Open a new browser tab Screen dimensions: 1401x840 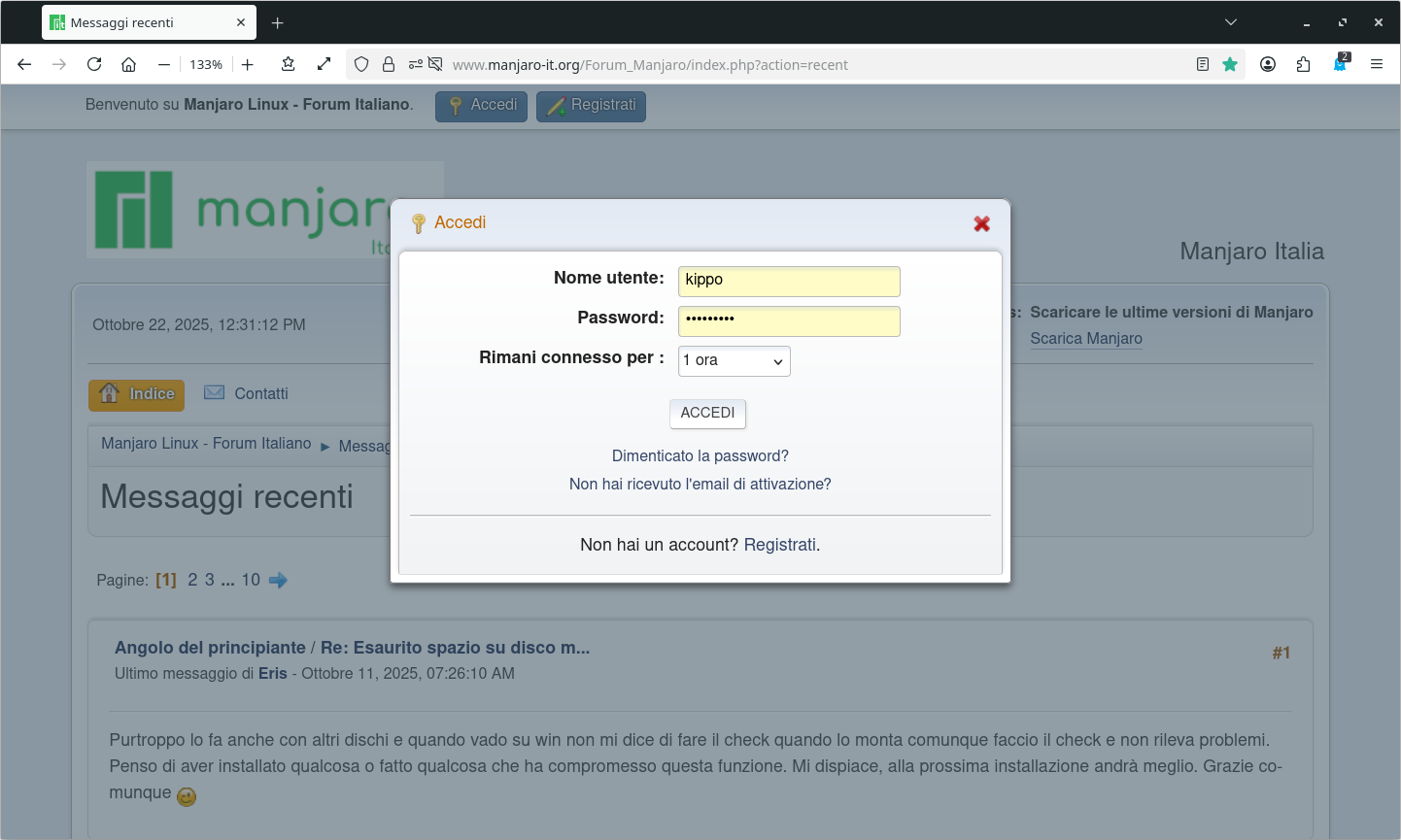pos(278,22)
